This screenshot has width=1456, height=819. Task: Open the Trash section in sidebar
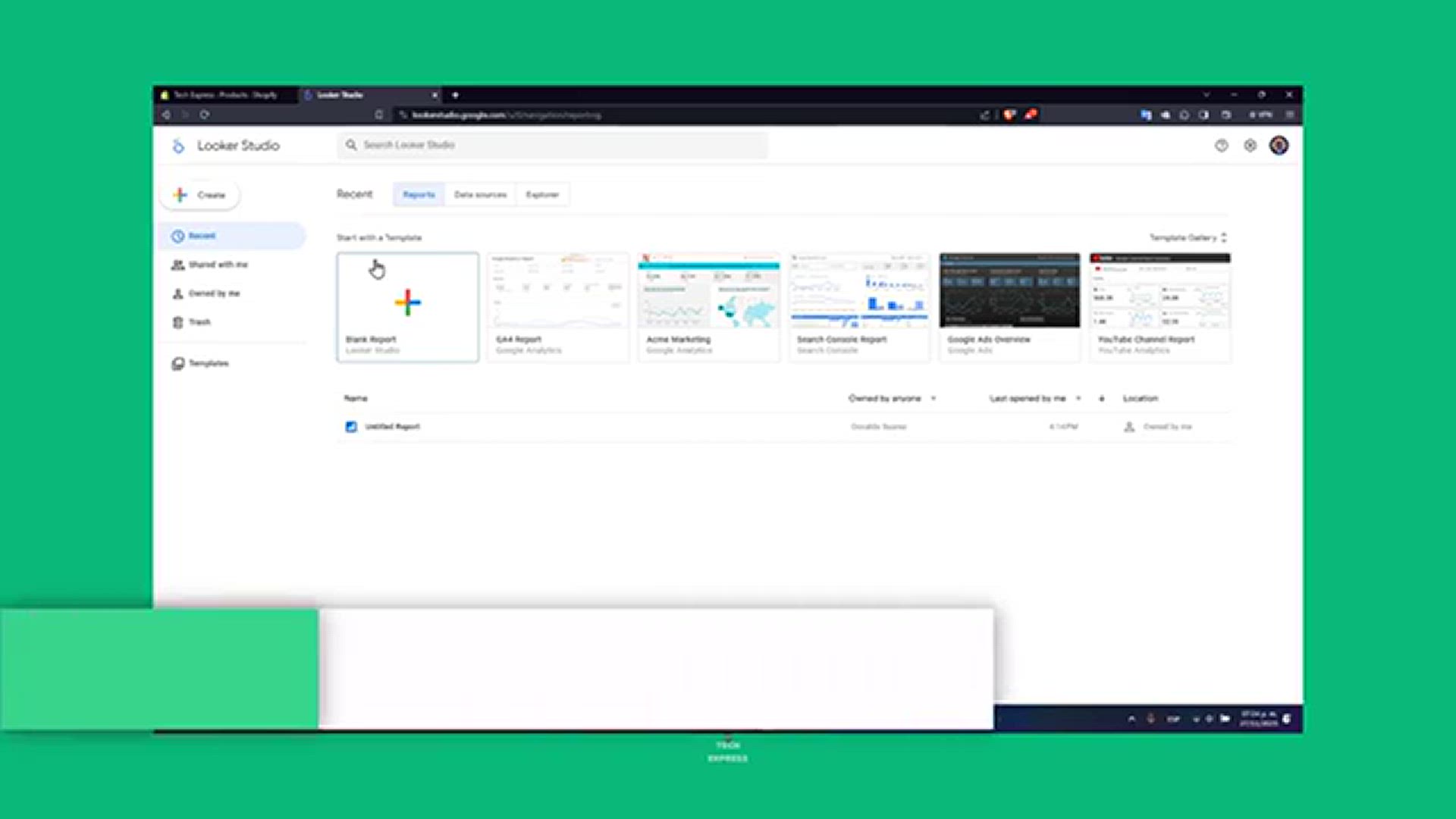(199, 322)
